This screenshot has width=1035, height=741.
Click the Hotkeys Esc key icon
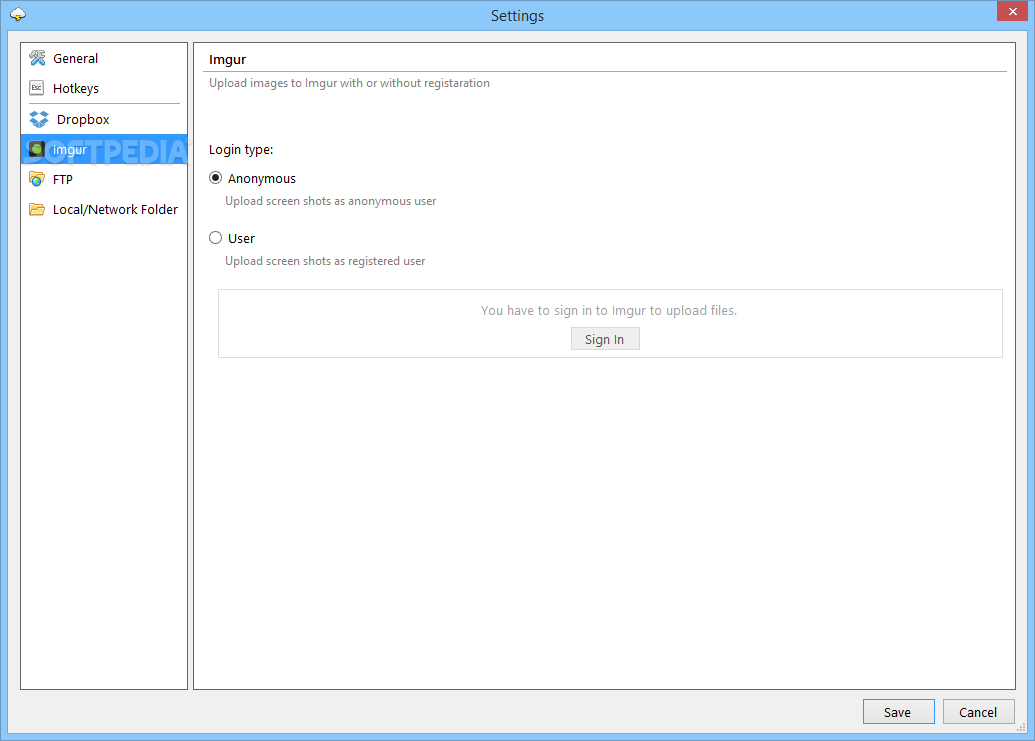point(37,88)
